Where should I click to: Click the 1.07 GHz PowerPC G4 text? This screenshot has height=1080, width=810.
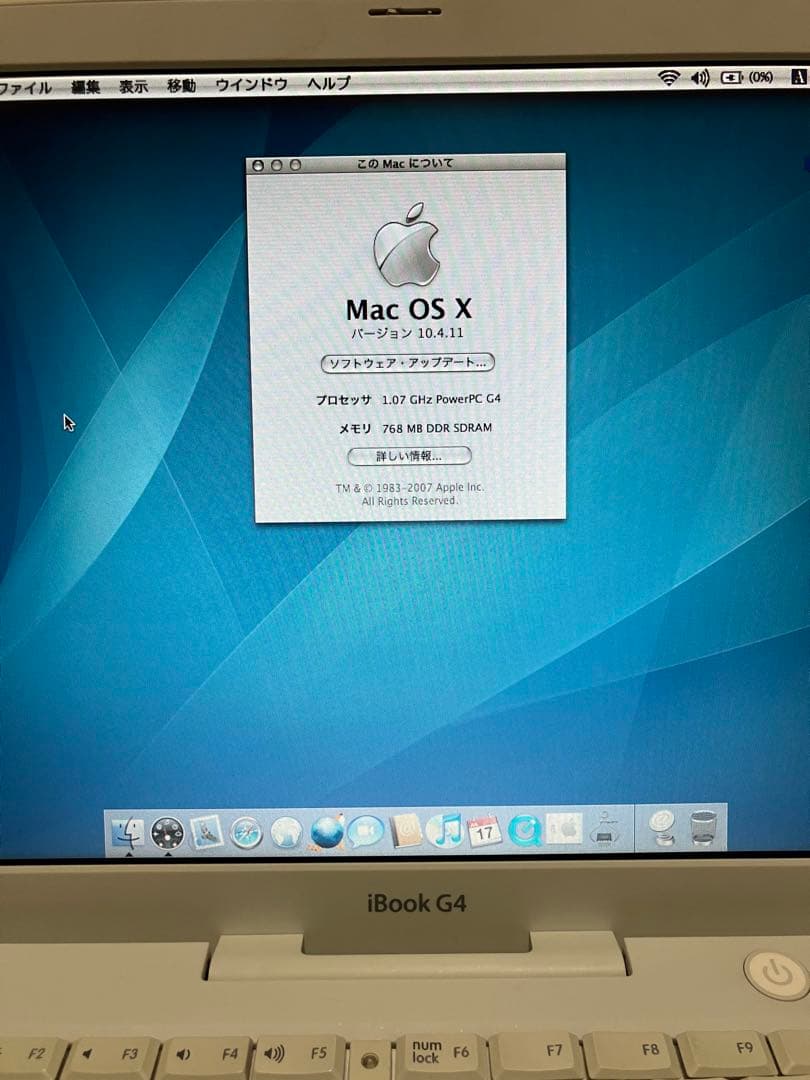click(x=442, y=399)
